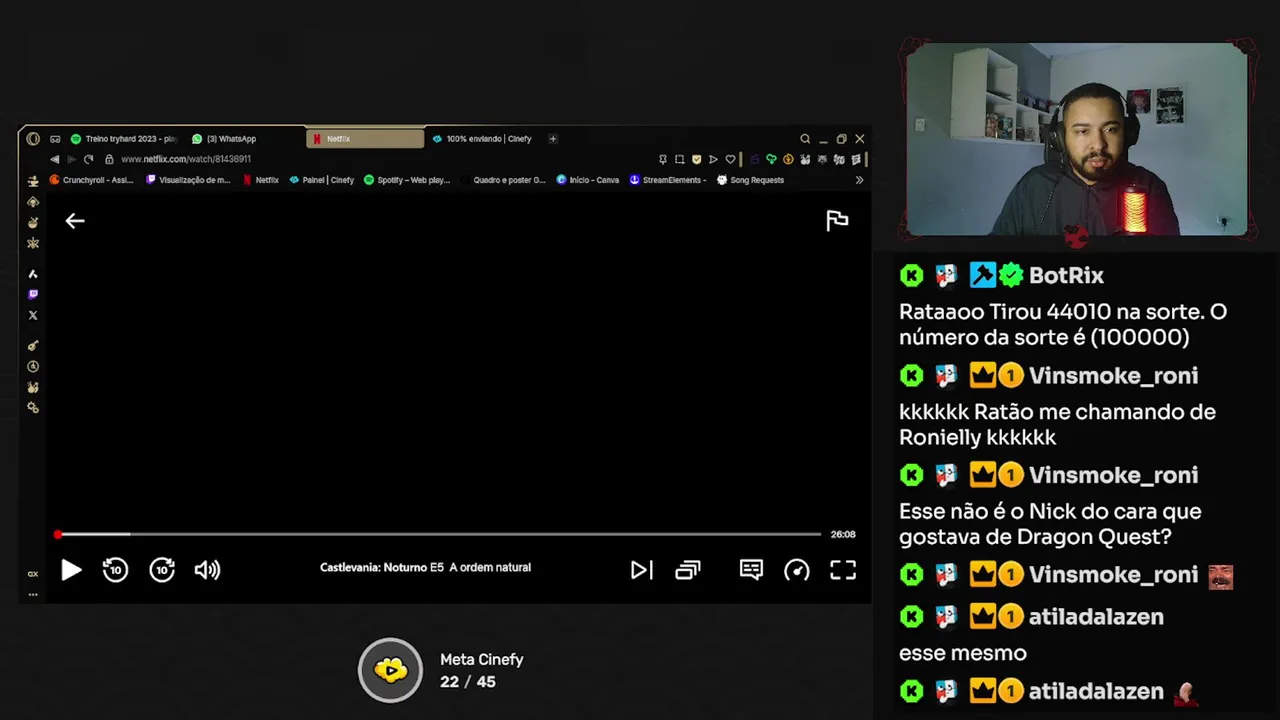
Task: Click the pin icon in the address bar
Action: (663, 159)
